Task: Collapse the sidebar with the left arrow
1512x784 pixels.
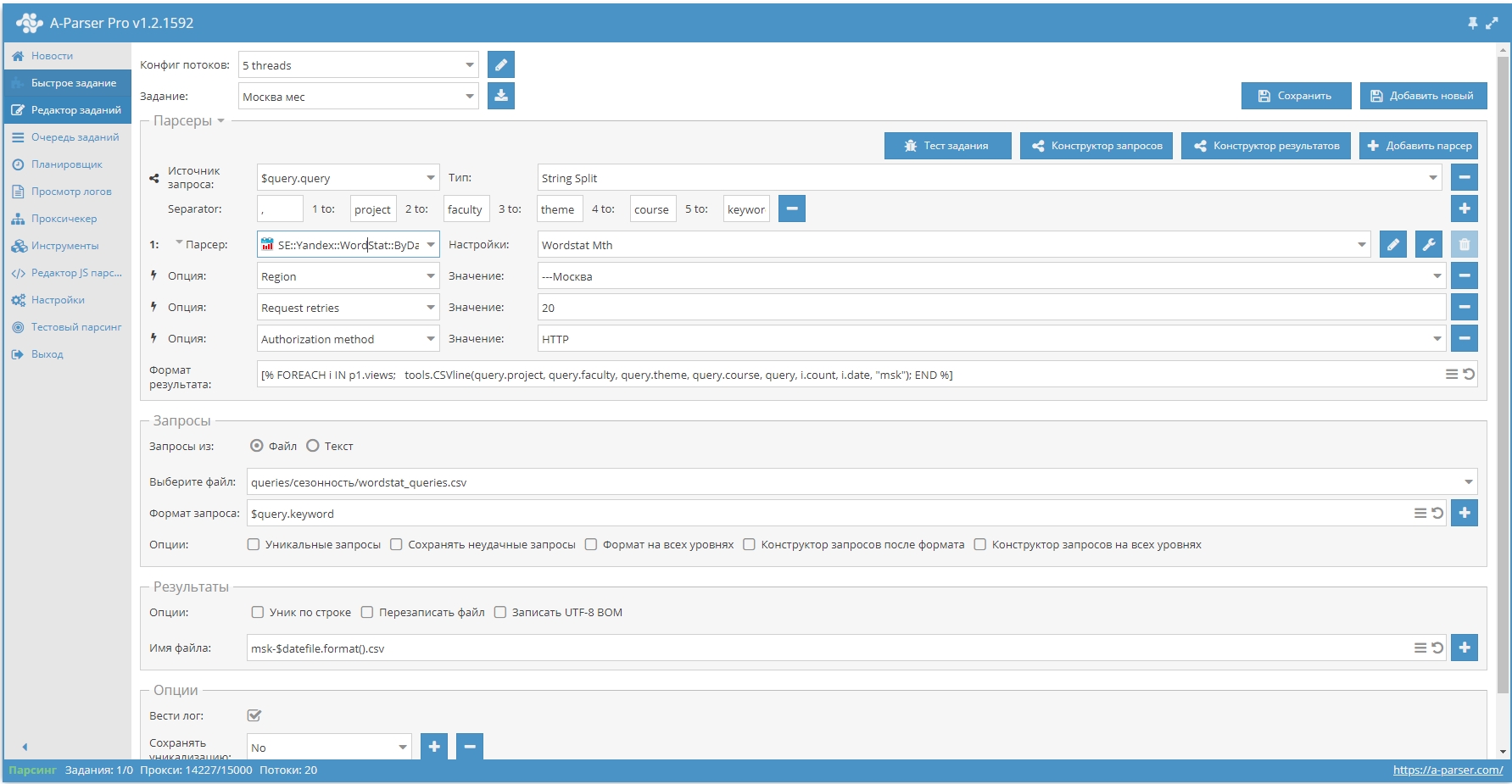Action: (x=25, y=747)
